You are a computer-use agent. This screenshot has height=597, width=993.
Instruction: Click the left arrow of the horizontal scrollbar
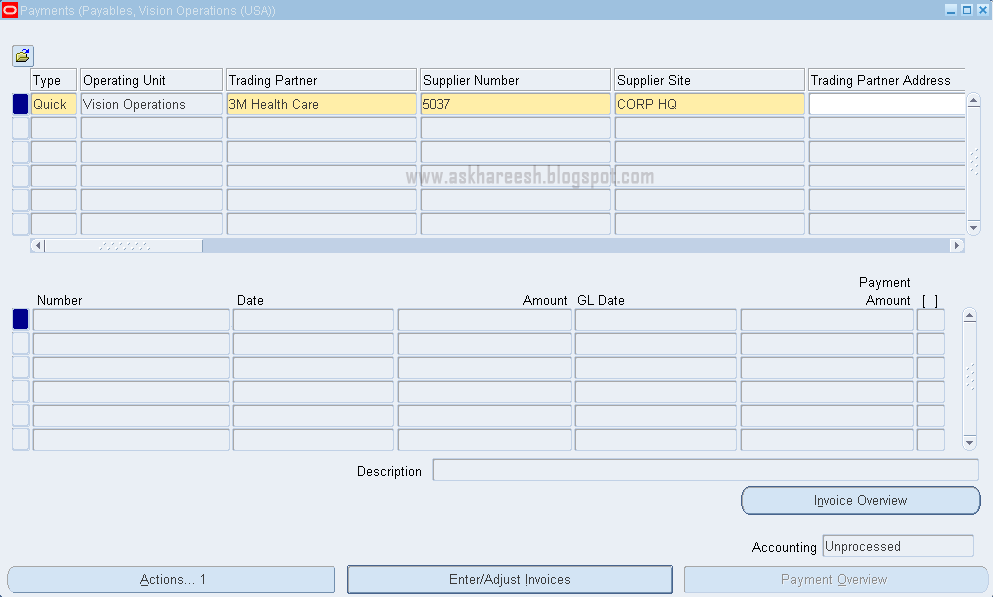click(x=38, y=245)
